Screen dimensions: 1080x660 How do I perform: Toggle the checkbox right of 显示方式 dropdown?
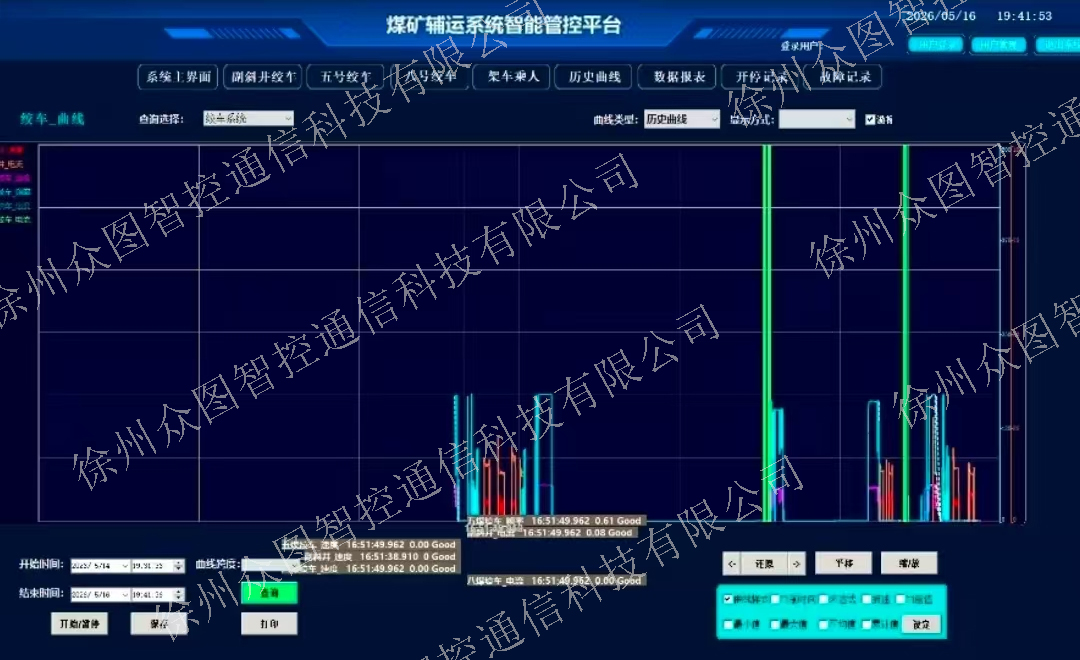click(870, 119)
